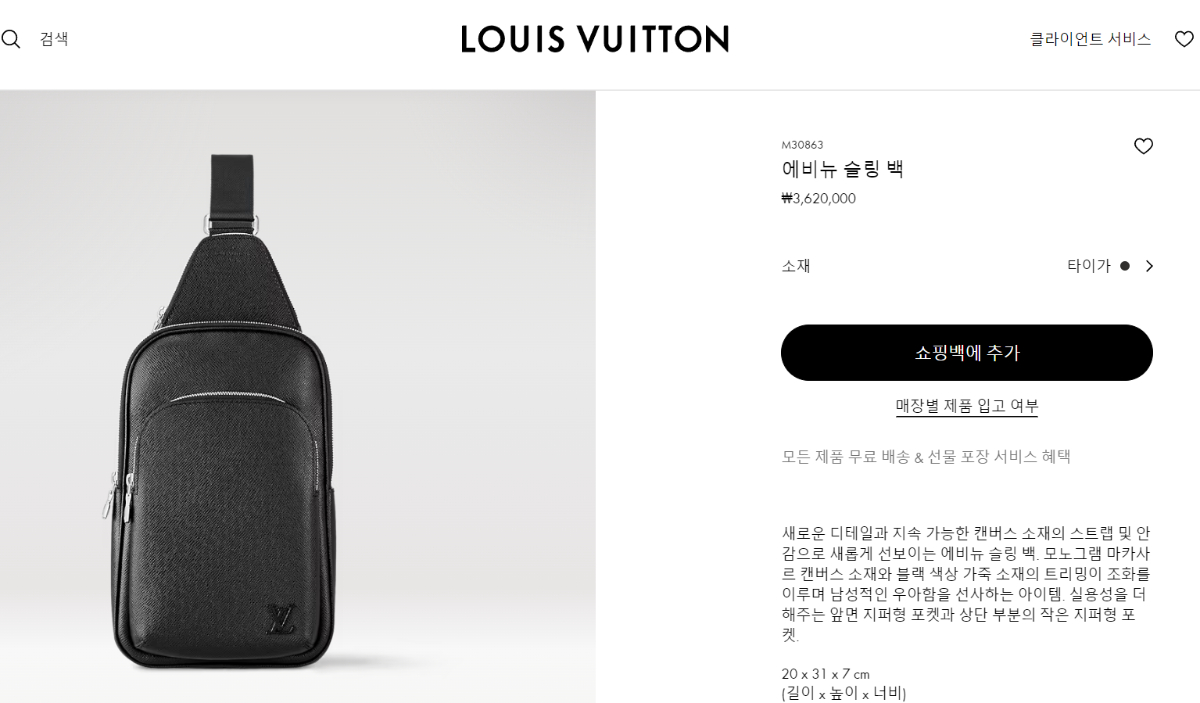Open the 검색 search label
Viewport: 1200px width, 703px height.
click(54, 39)
